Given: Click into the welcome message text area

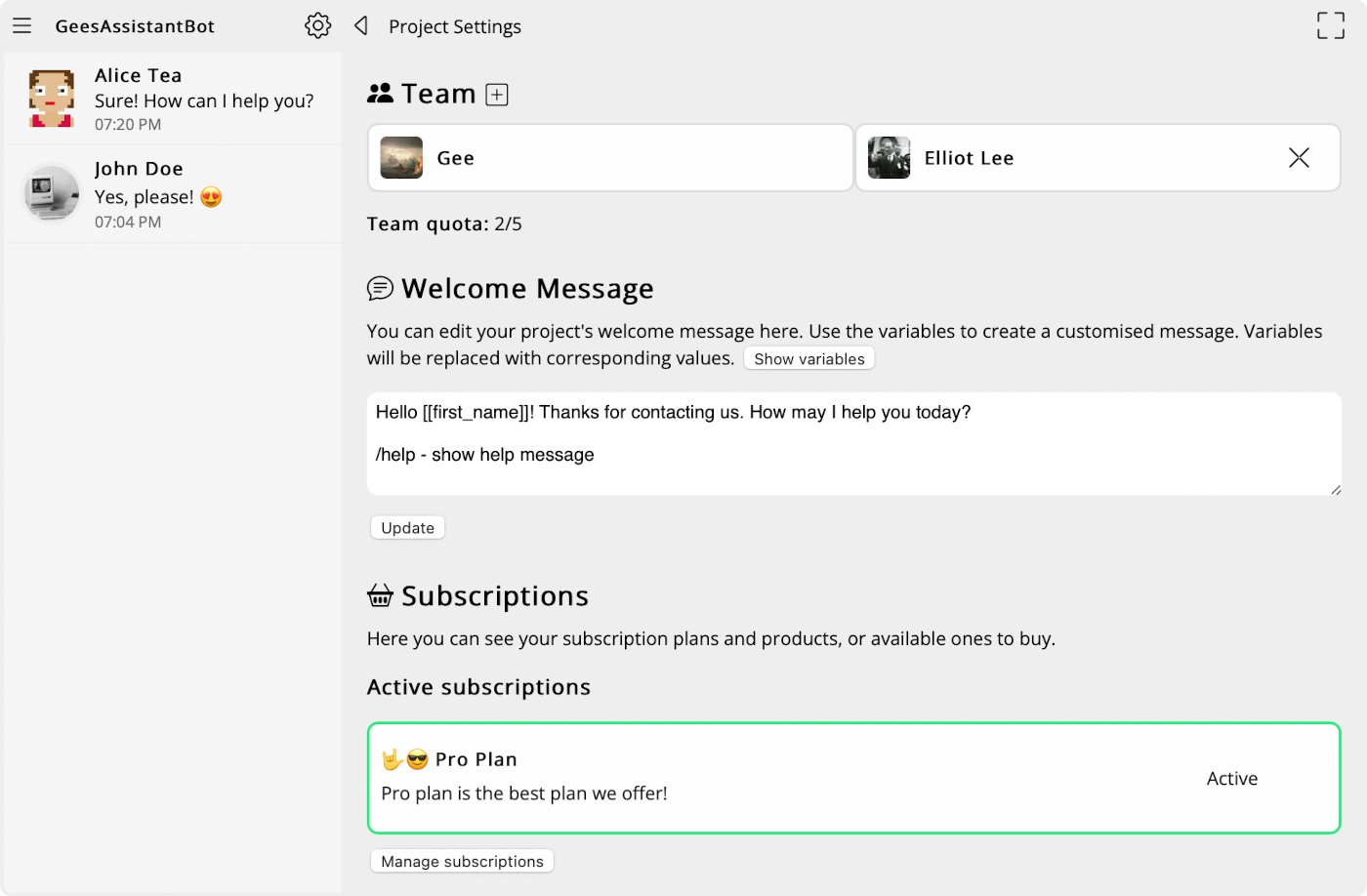Looking at the screenshot, I should pos(853,444).
